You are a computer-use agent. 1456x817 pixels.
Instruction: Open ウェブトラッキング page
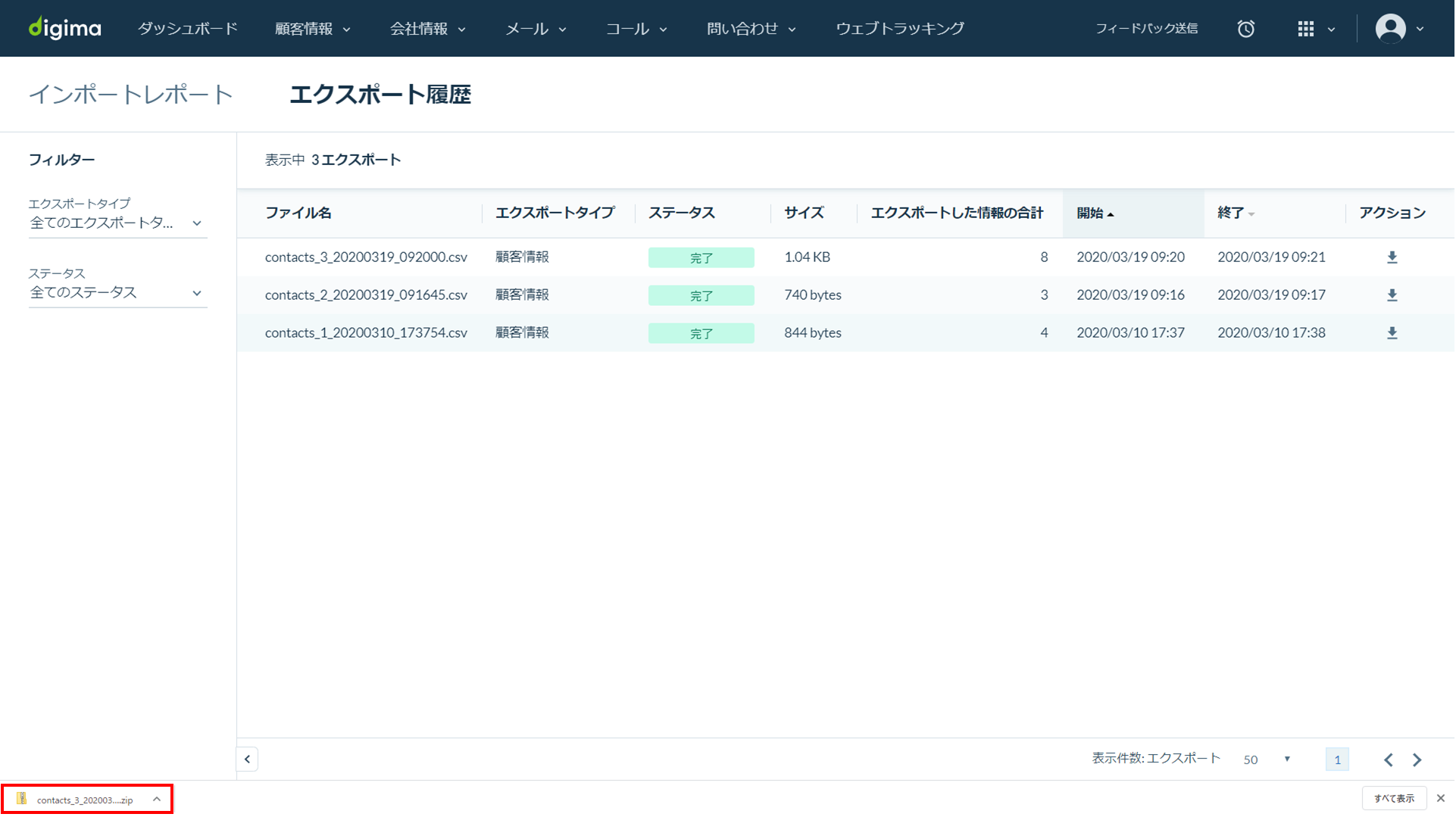(x=900, y=29)
